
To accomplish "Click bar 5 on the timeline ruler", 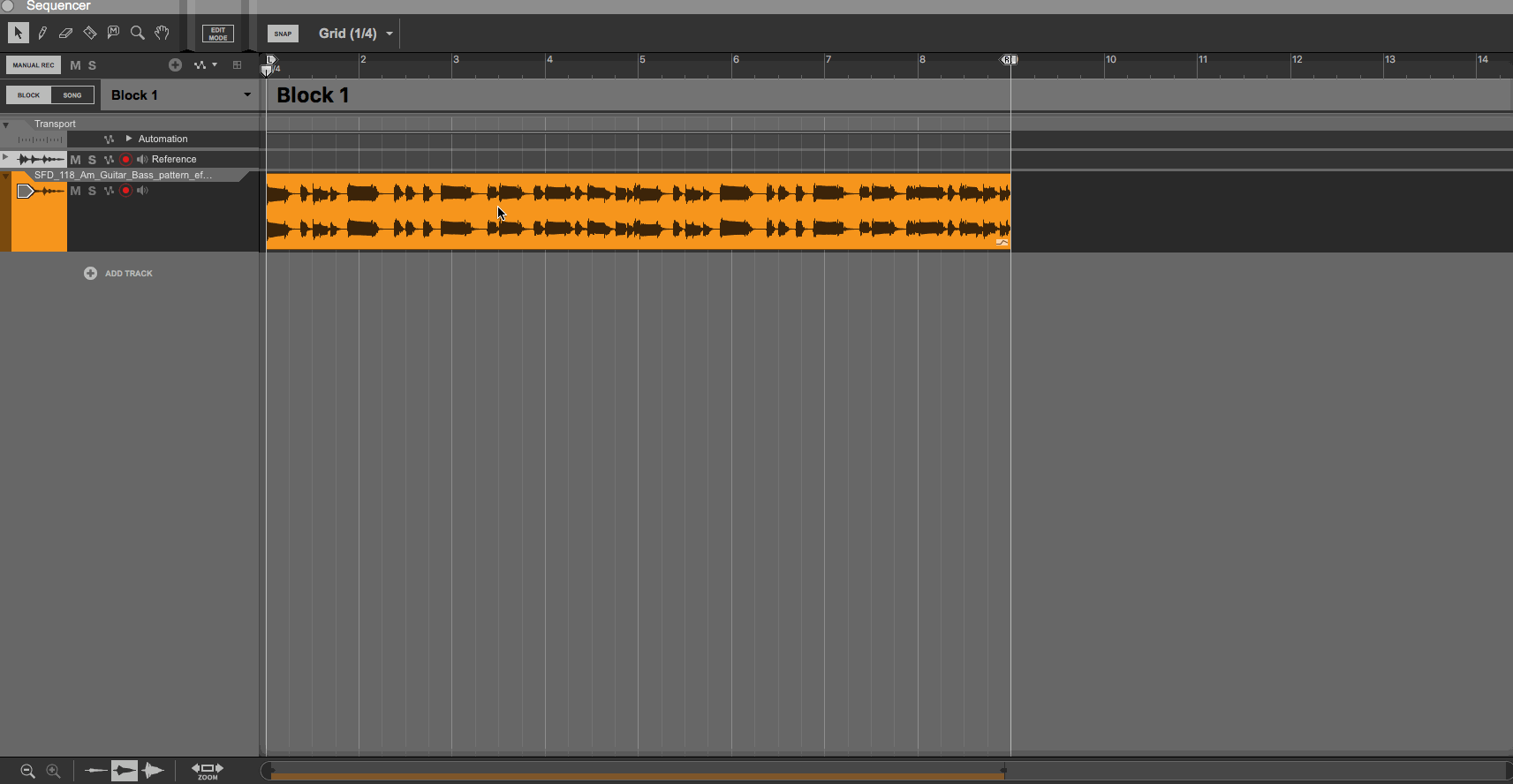I will 642,60.
